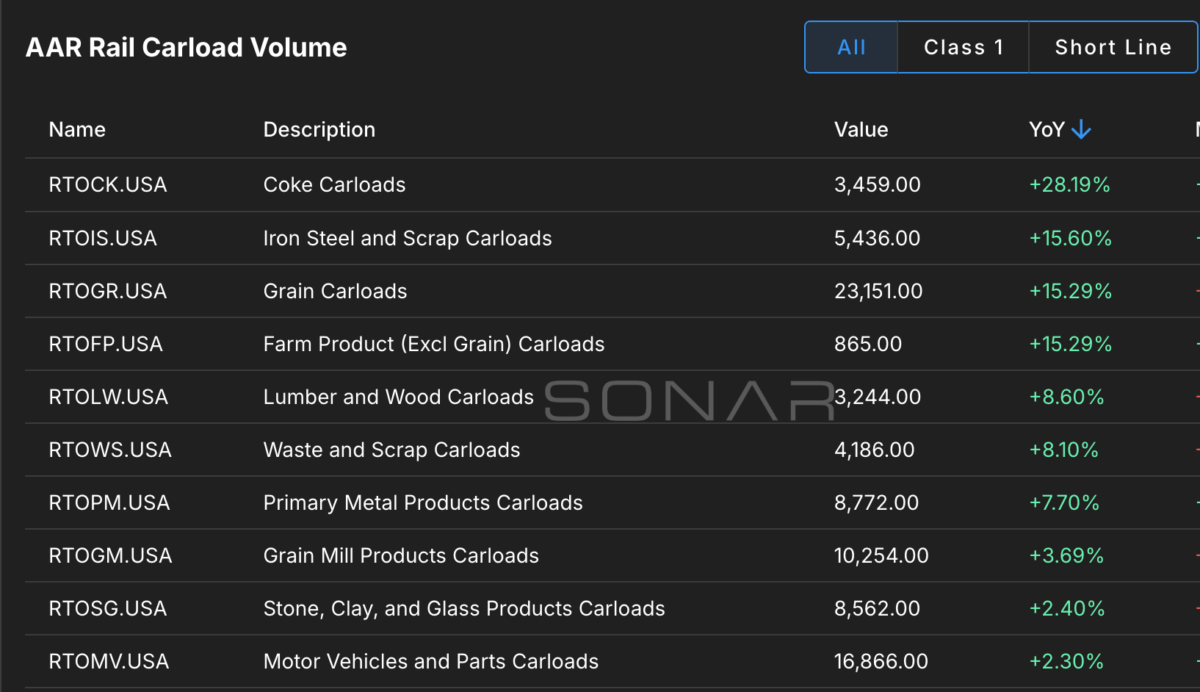The image size is (1200, 692).
Task: Select the All segment toggle
Action: tap(852, 48)
